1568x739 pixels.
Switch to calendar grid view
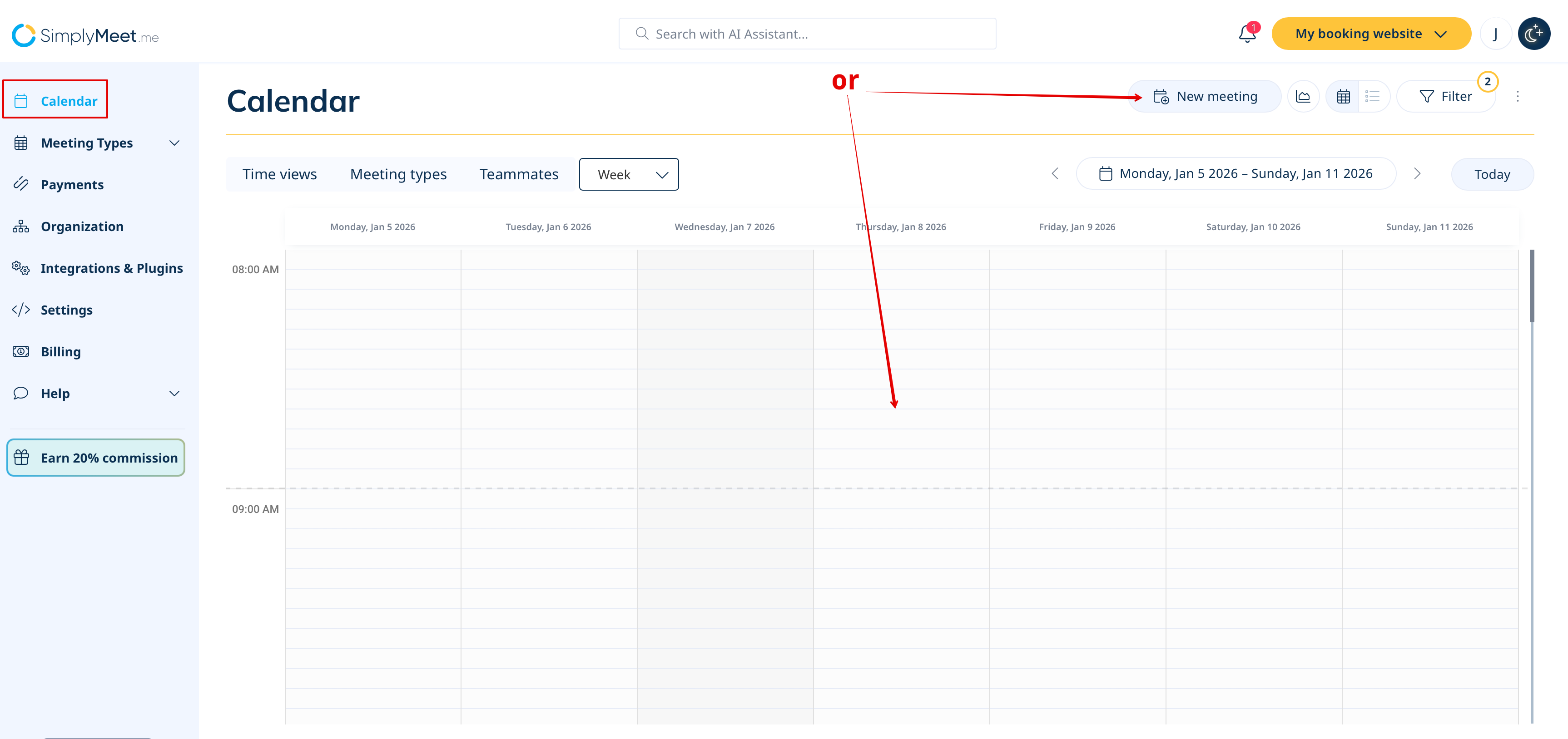coord(1344,97)
